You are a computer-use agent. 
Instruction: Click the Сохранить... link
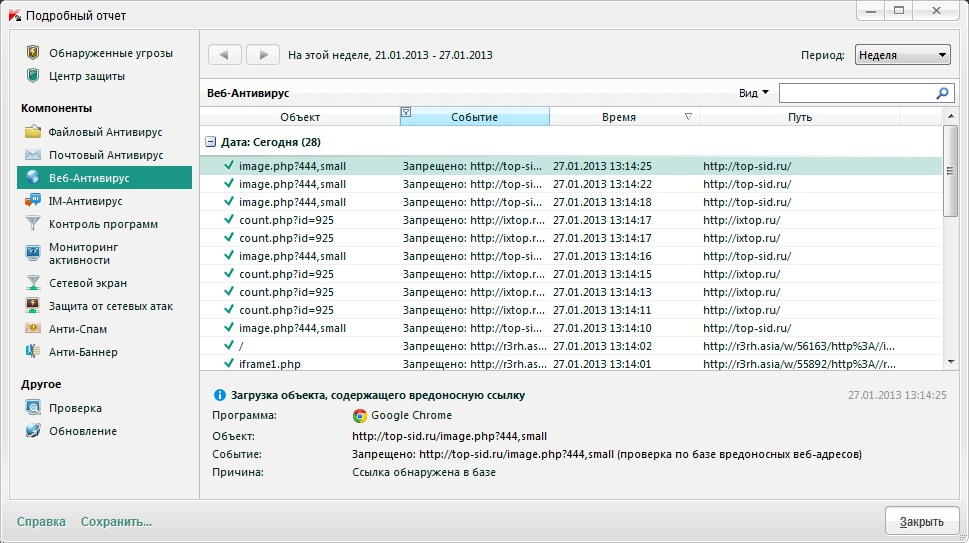coord(116,521)
